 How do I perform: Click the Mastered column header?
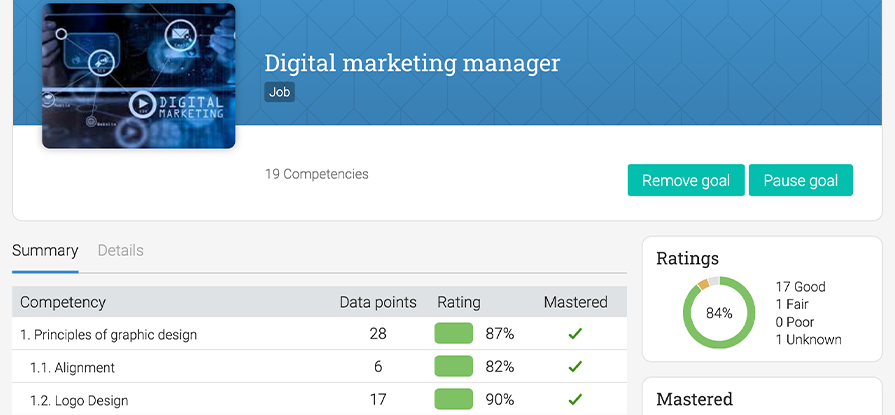pos(575,302)
